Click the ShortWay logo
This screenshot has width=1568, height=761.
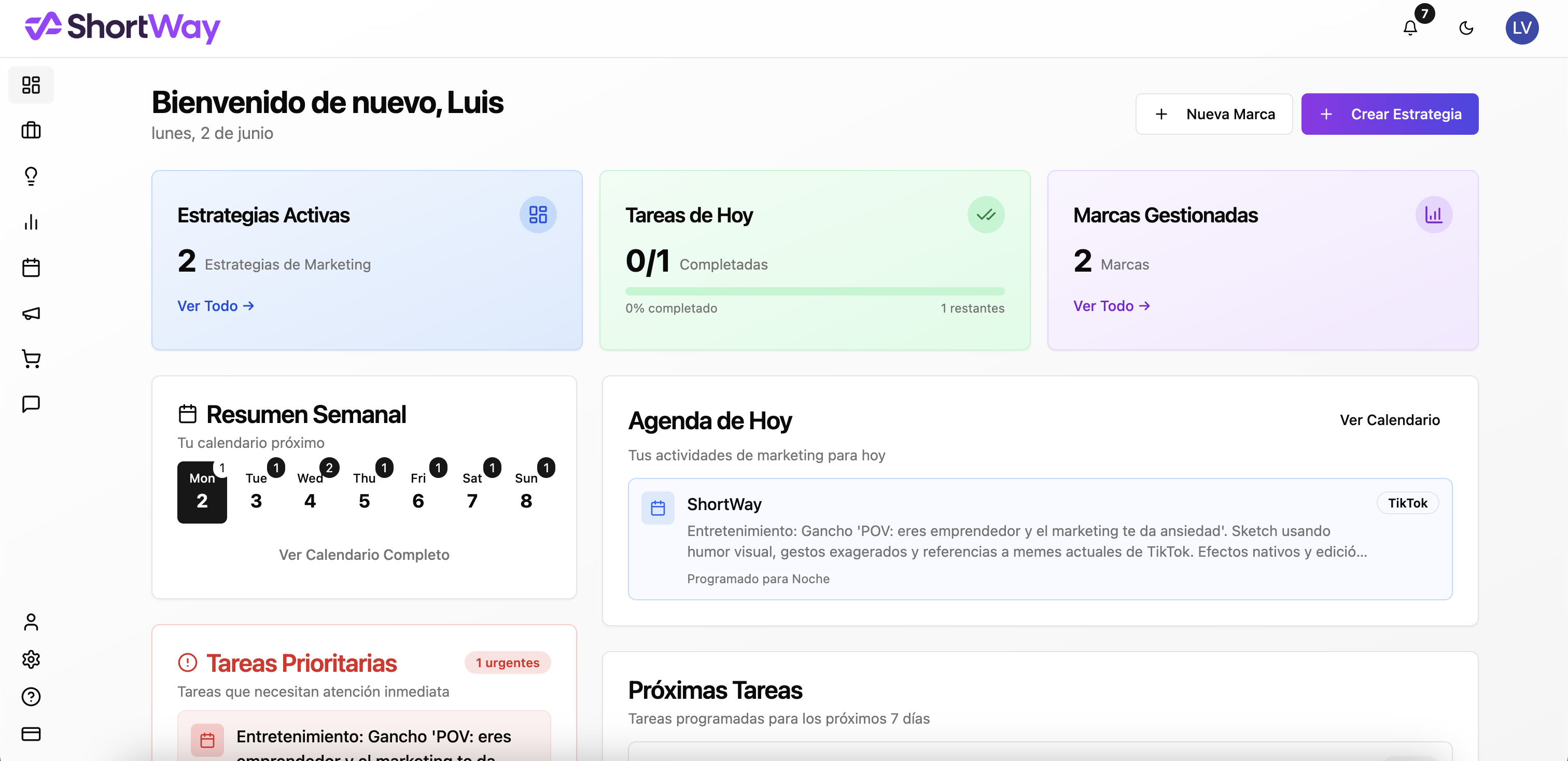tap(122, 27)
